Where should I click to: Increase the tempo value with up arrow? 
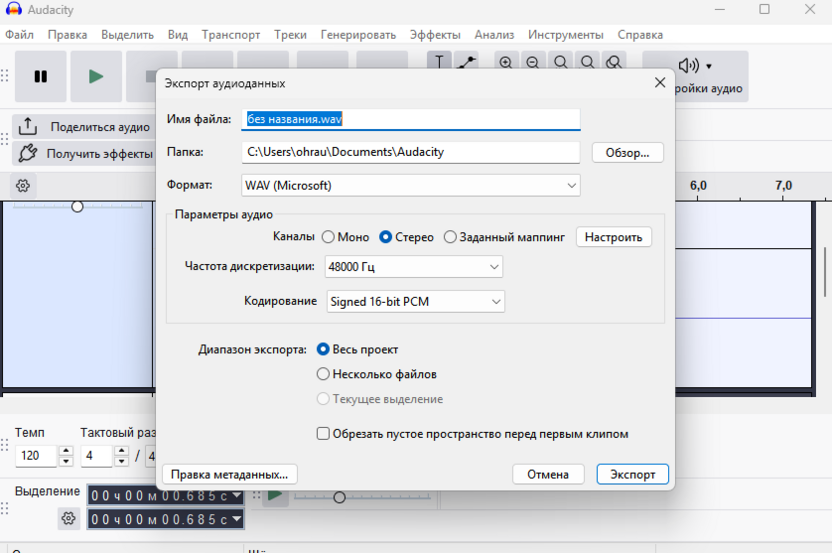66,451
